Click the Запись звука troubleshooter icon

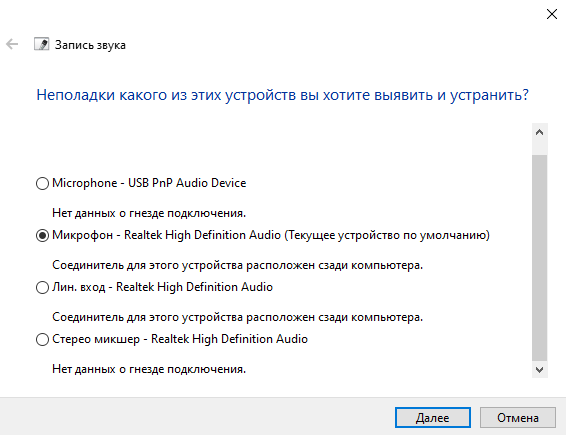coord(42,44)
